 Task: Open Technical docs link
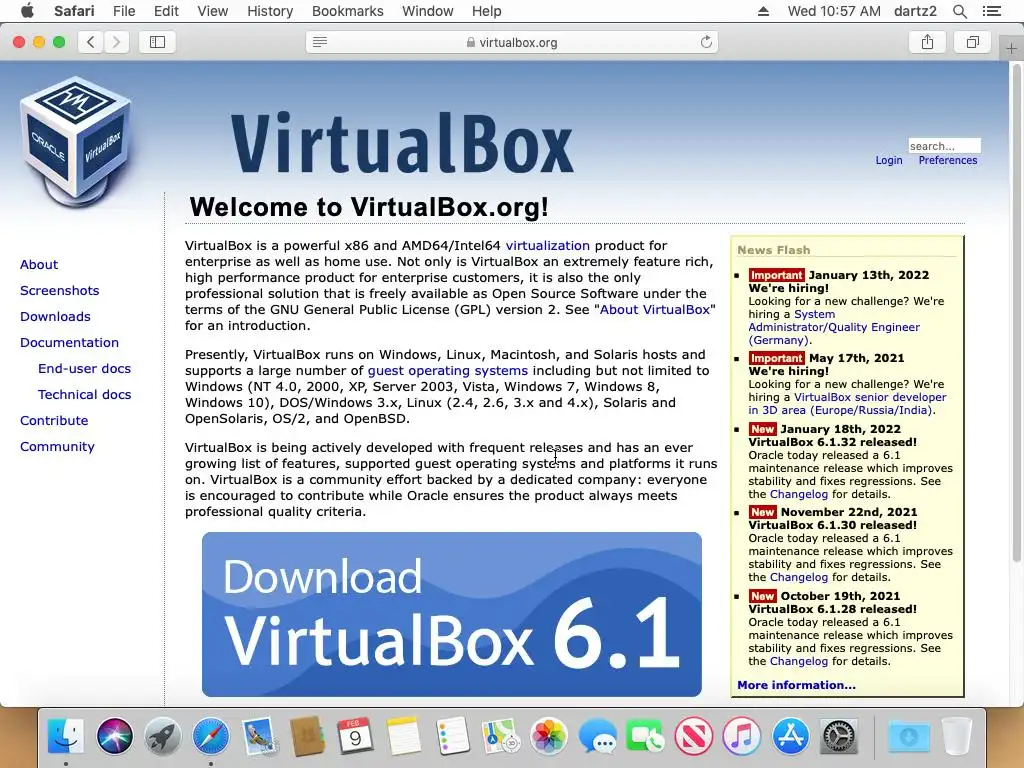[x=84, y=394]
